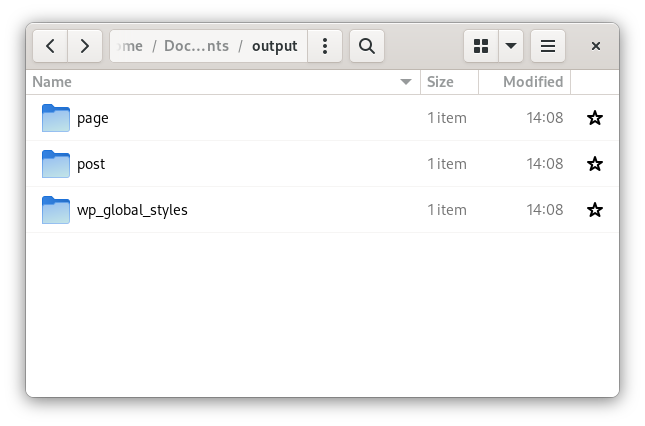
Task: Sort the list by Modified column
Action: click(x=532, y=82)
